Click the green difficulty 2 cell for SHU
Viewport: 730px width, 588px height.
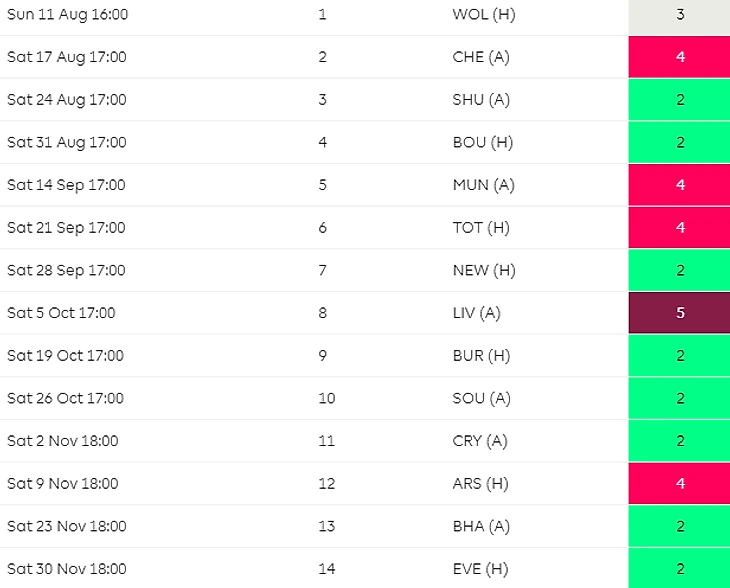(679, 100)
